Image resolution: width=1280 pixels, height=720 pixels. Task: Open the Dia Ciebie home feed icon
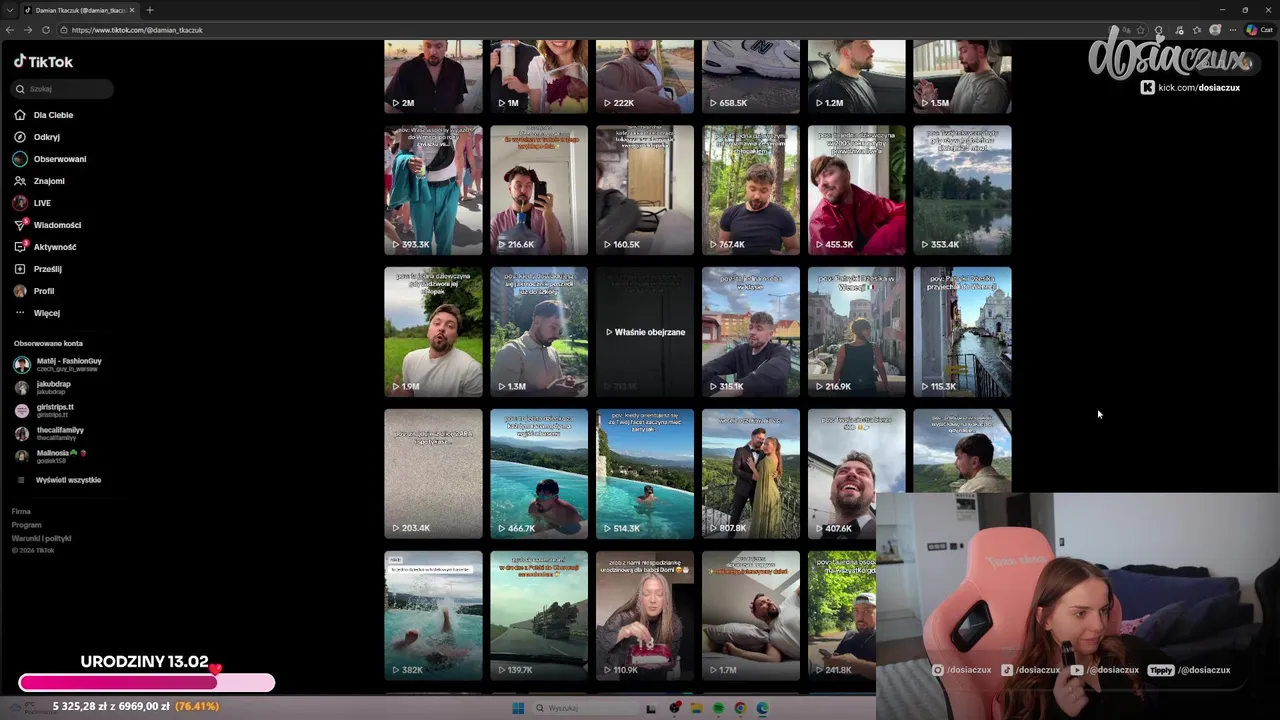pyautogui.click(x=20, y=115)
